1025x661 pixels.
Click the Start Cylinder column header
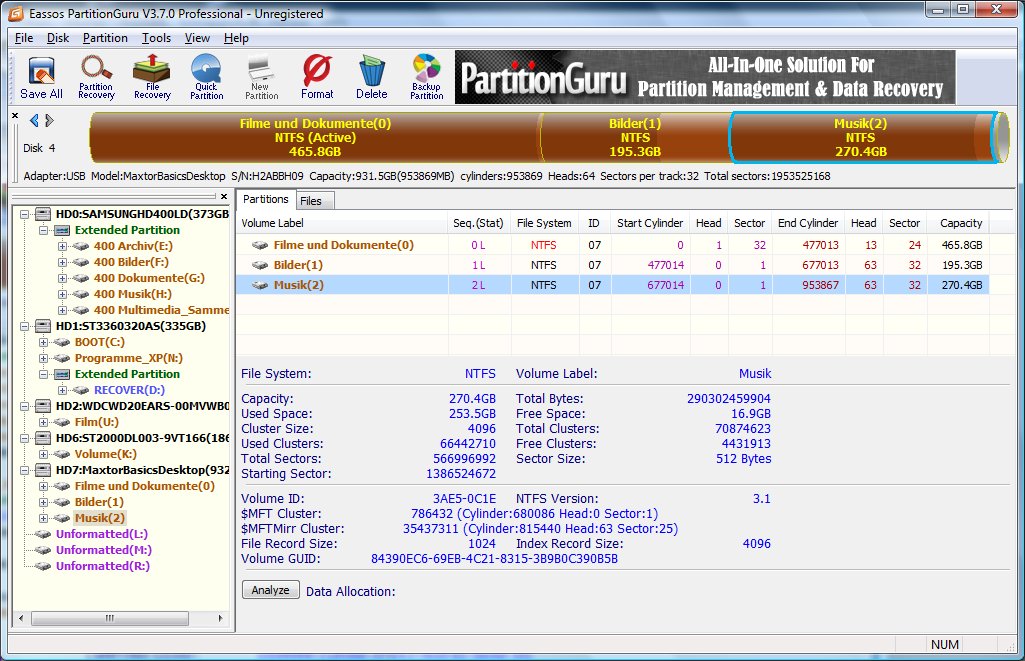[x=650, y=223]
